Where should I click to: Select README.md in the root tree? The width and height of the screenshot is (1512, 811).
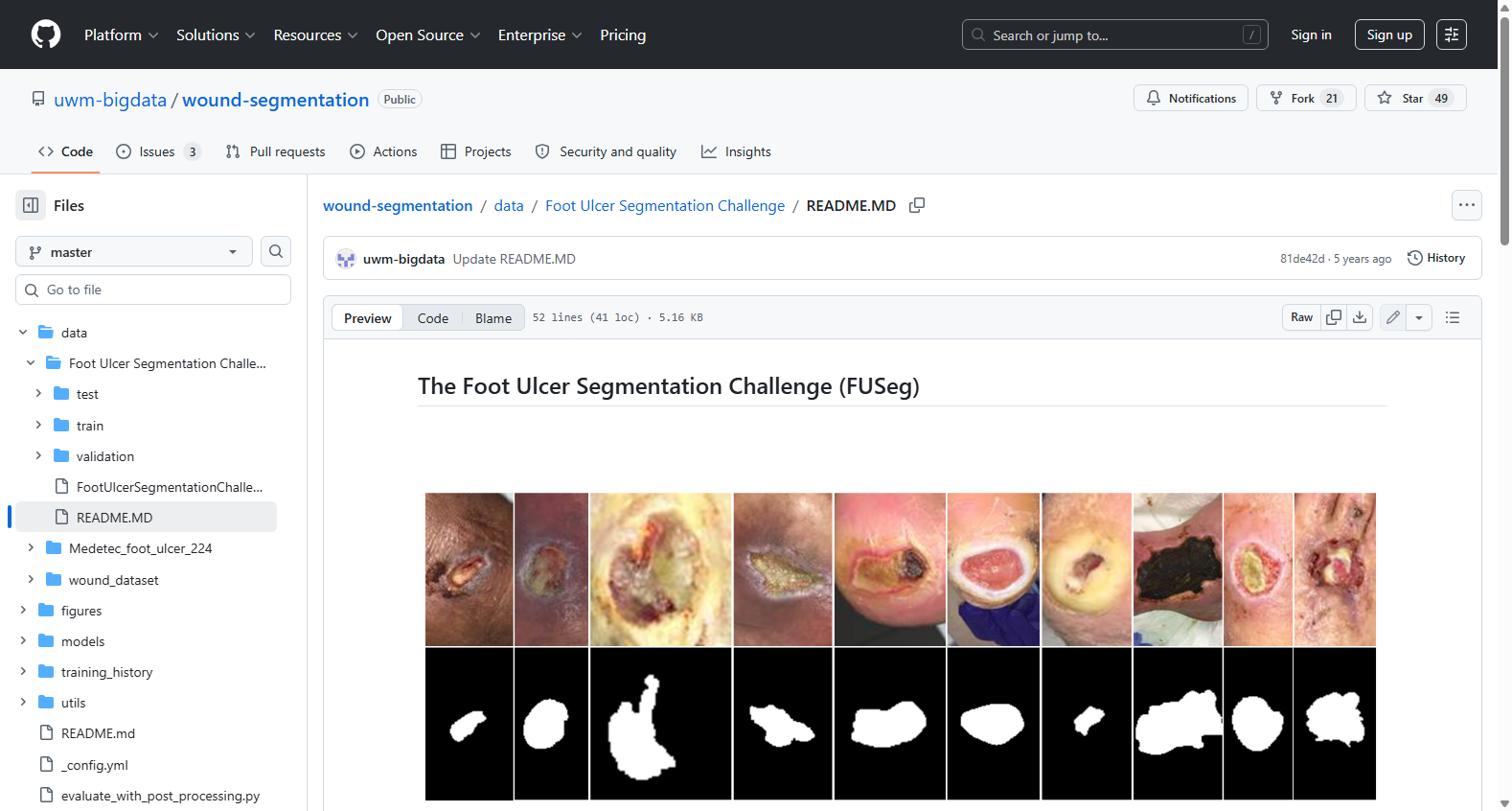(98, 733)
